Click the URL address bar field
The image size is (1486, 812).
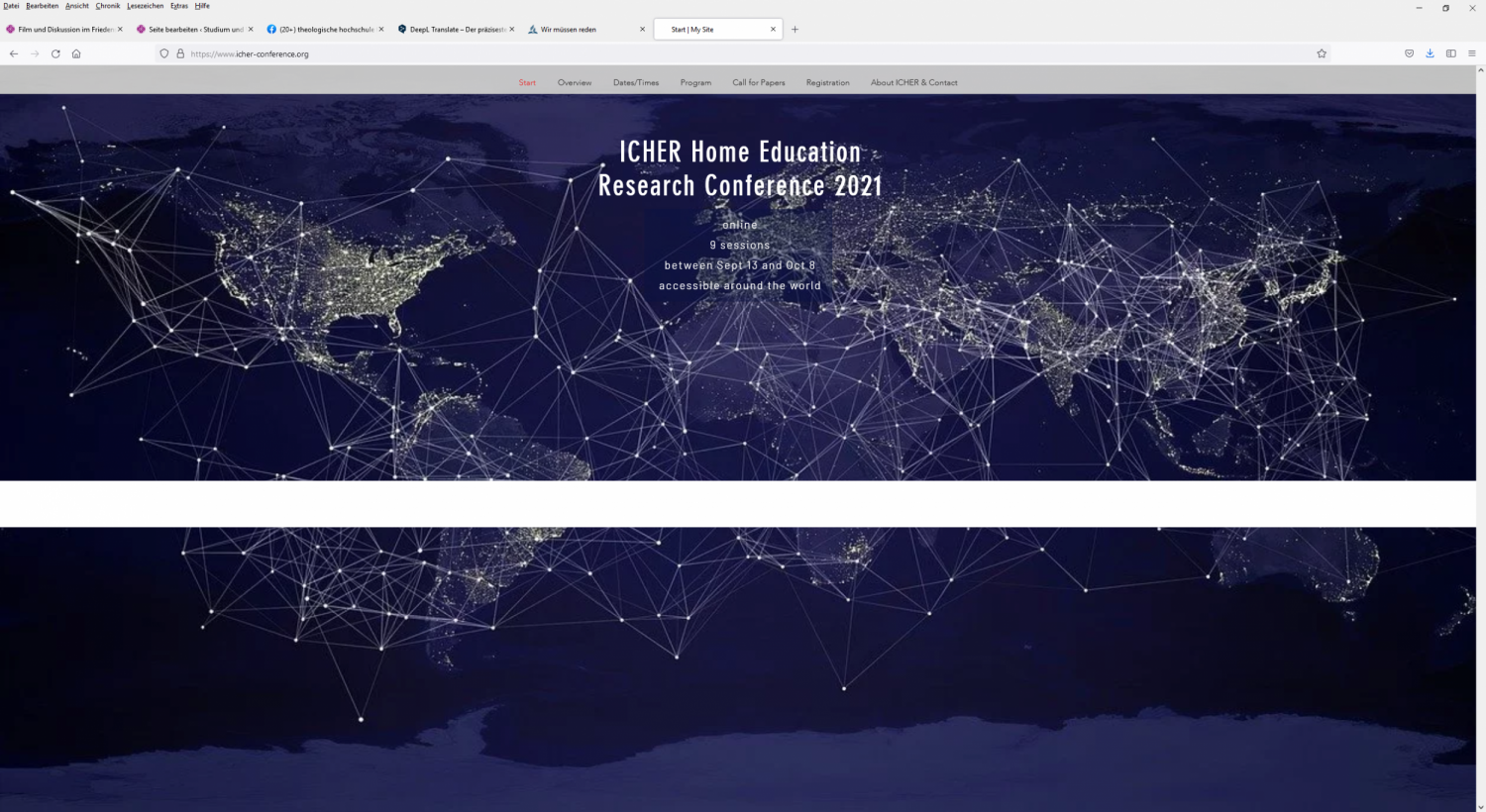click(x=743, y=53)
